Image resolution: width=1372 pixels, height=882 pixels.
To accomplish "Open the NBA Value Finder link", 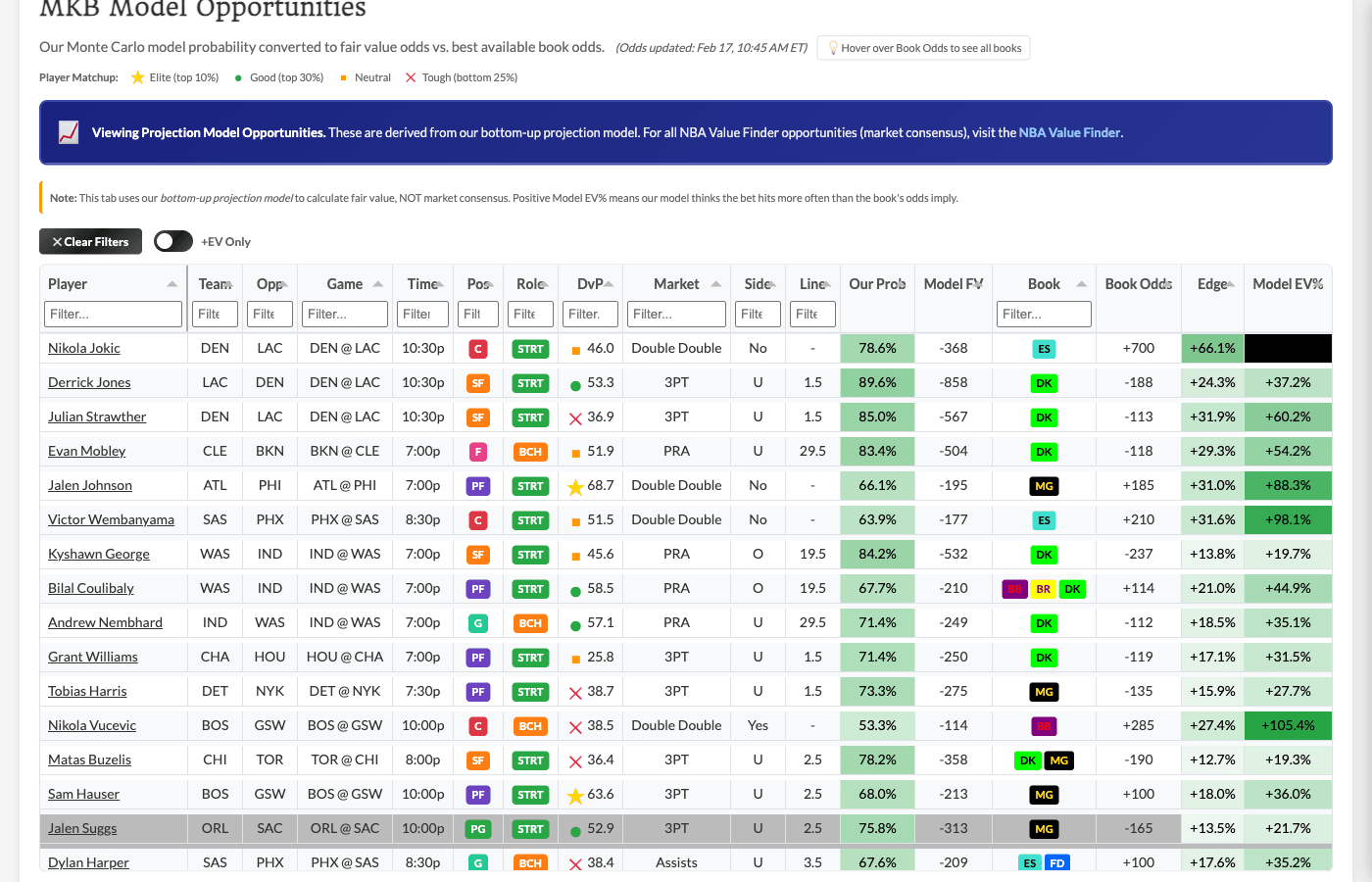I will [1069, 132].
